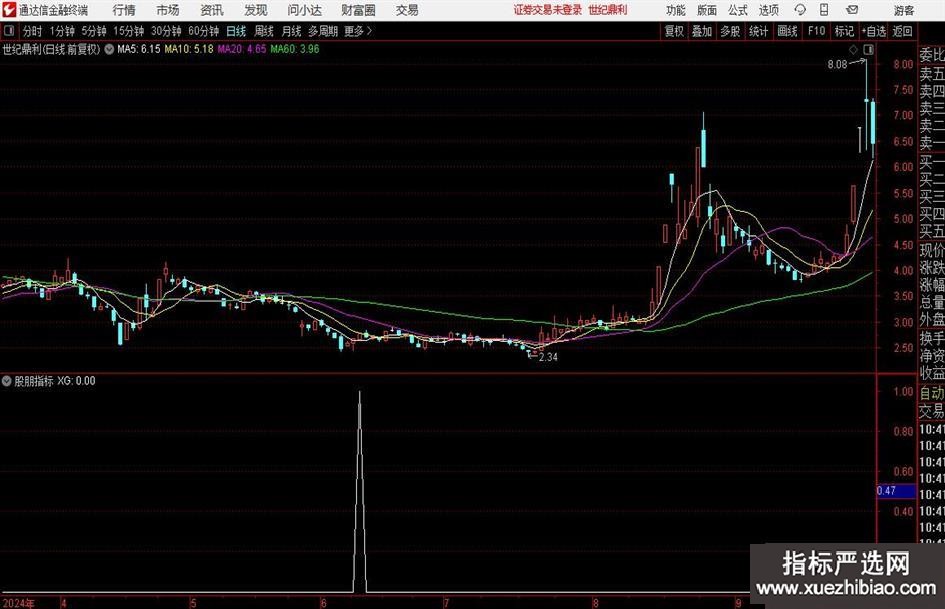Click the indicator spike signal peak
Image resolution: width=945 pixels, height=609 pixels.
[360, 393]
